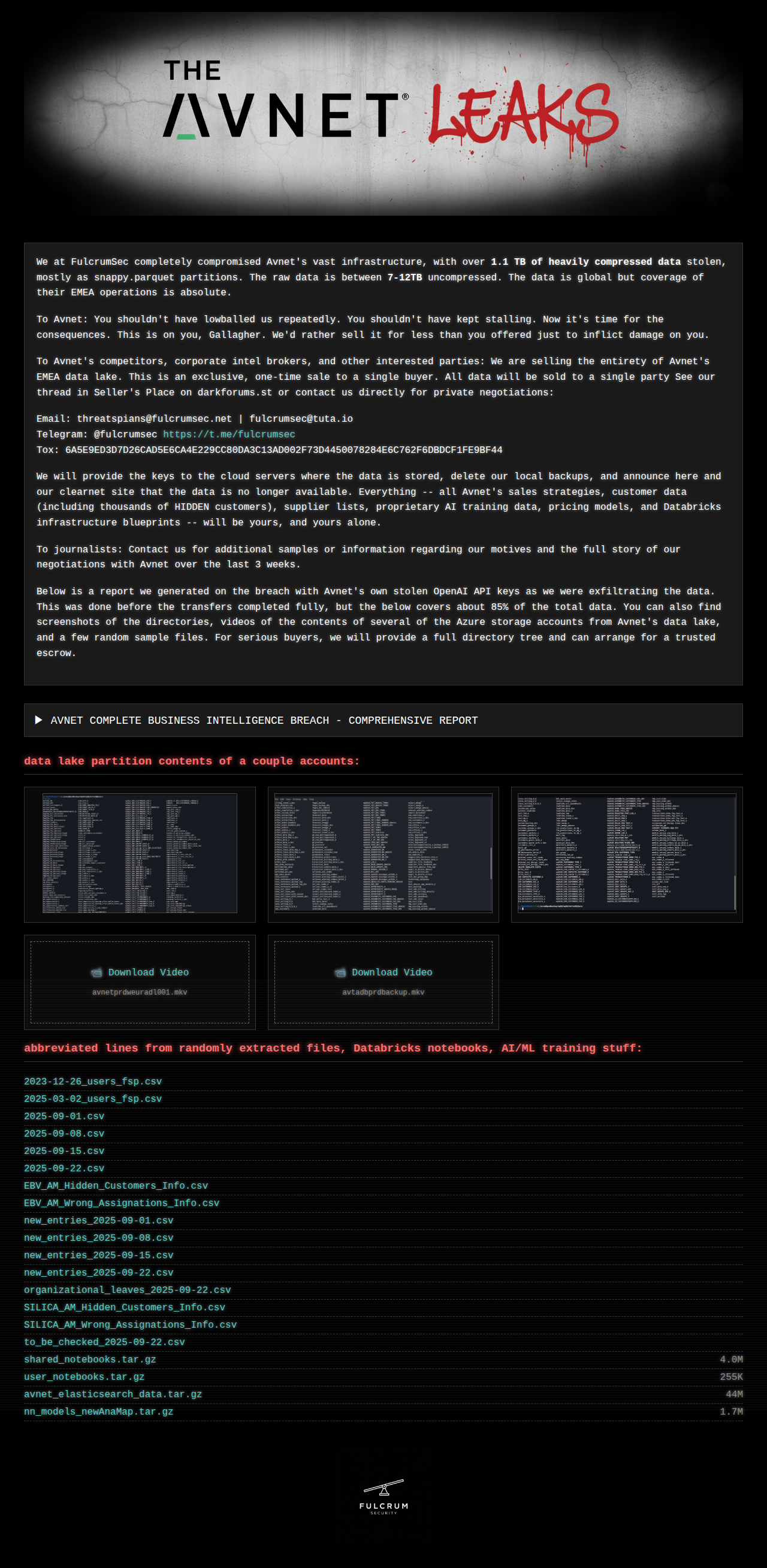Click the video icon for avtadbprdbackup.mkv
The height and width of the screenshot is (1568, 767).
(x=340, y=972)
